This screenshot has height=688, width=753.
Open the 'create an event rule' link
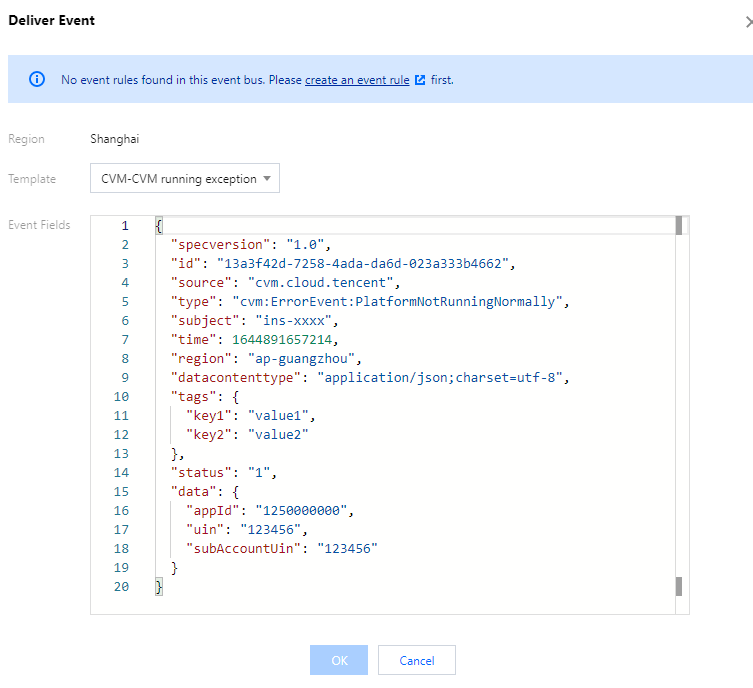tap(357, 80)
